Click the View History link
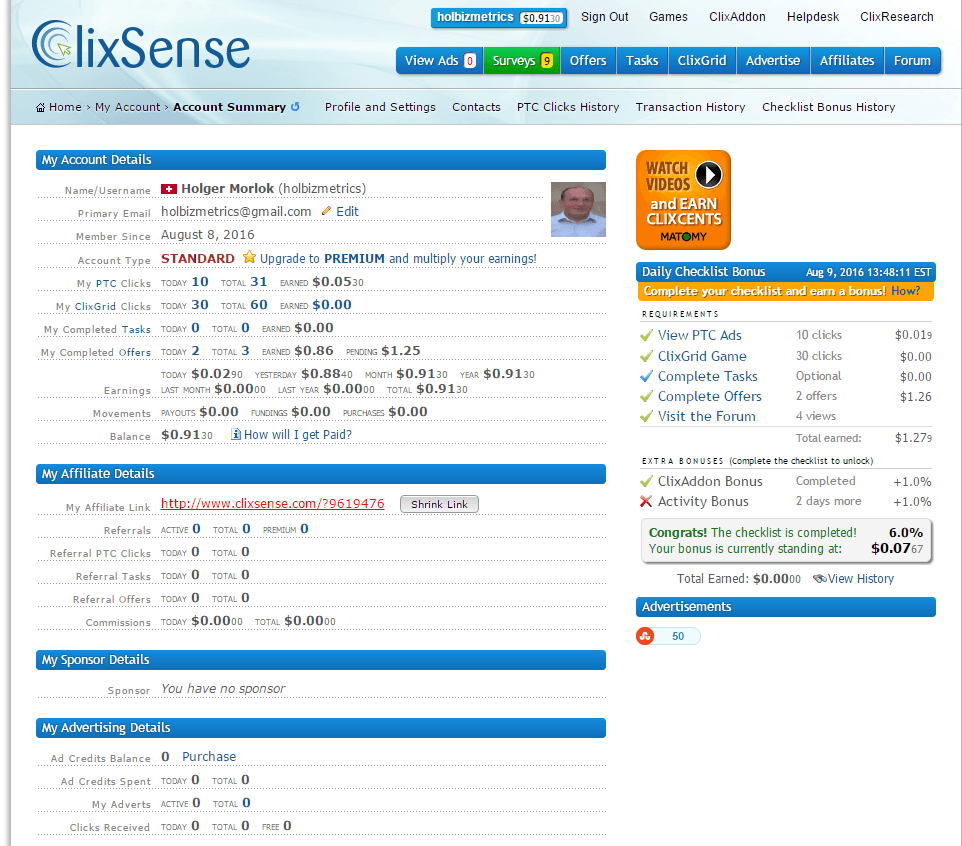The image size is (962, 846). (861, 579)
